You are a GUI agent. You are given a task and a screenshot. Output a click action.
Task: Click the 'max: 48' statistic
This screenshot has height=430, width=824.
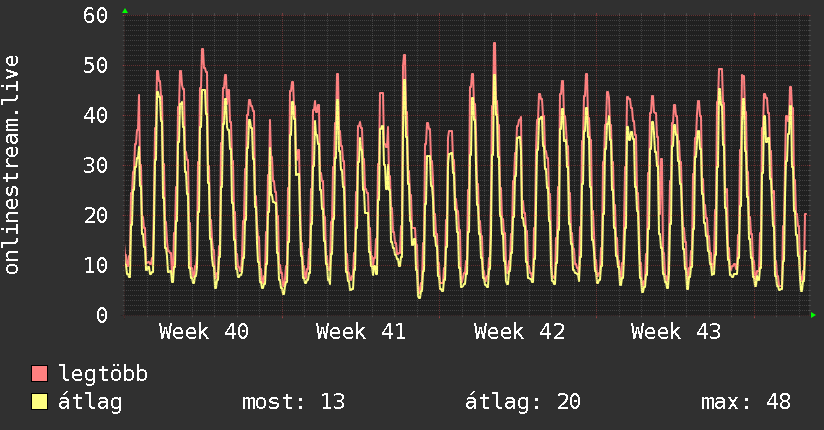(x=746, y=402)
